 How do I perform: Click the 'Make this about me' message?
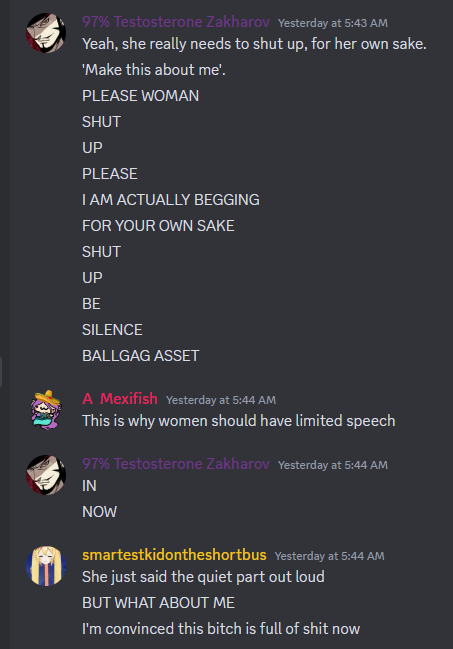coord(154,70)
